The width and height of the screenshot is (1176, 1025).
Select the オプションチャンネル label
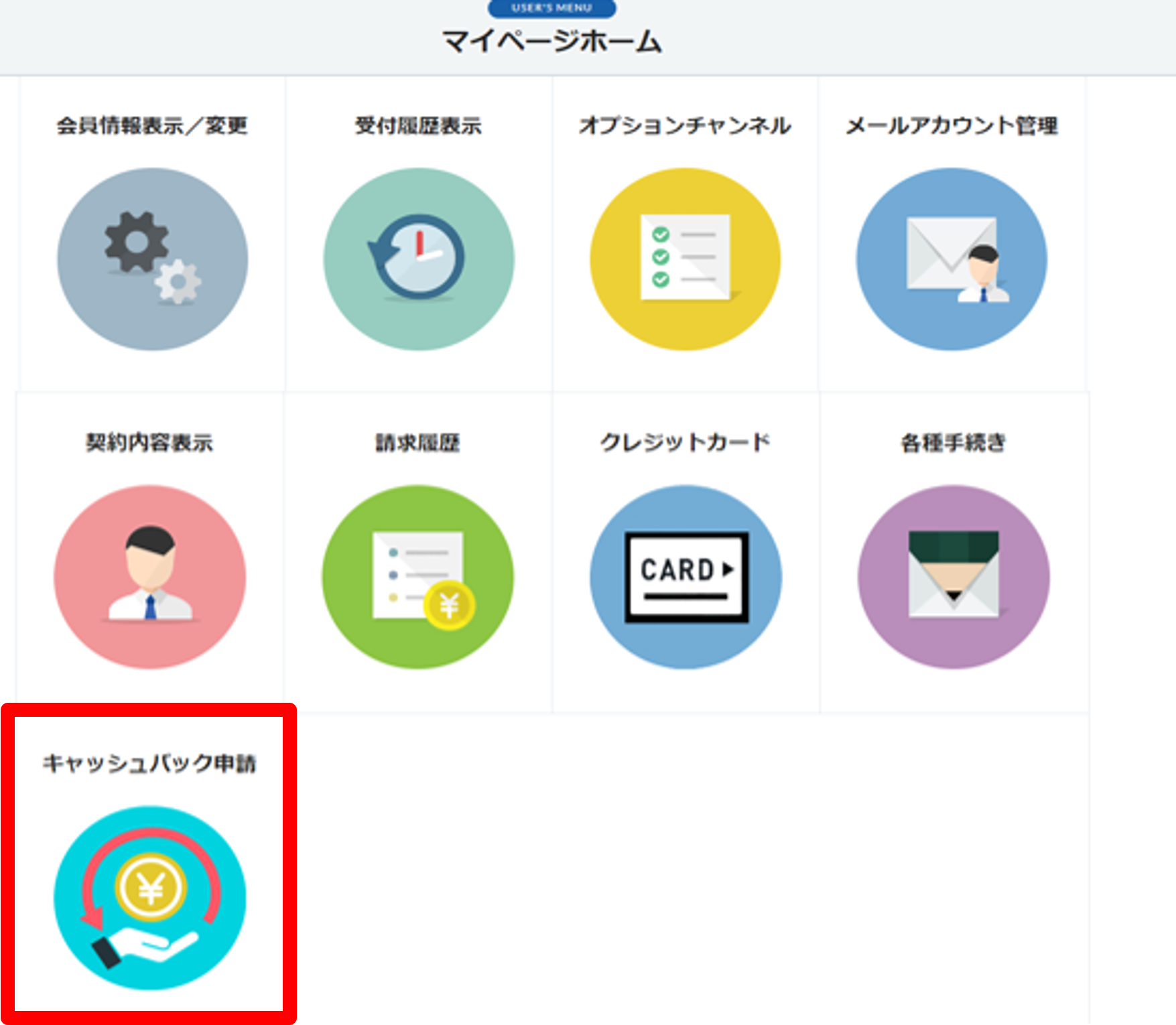pos(685,127)
